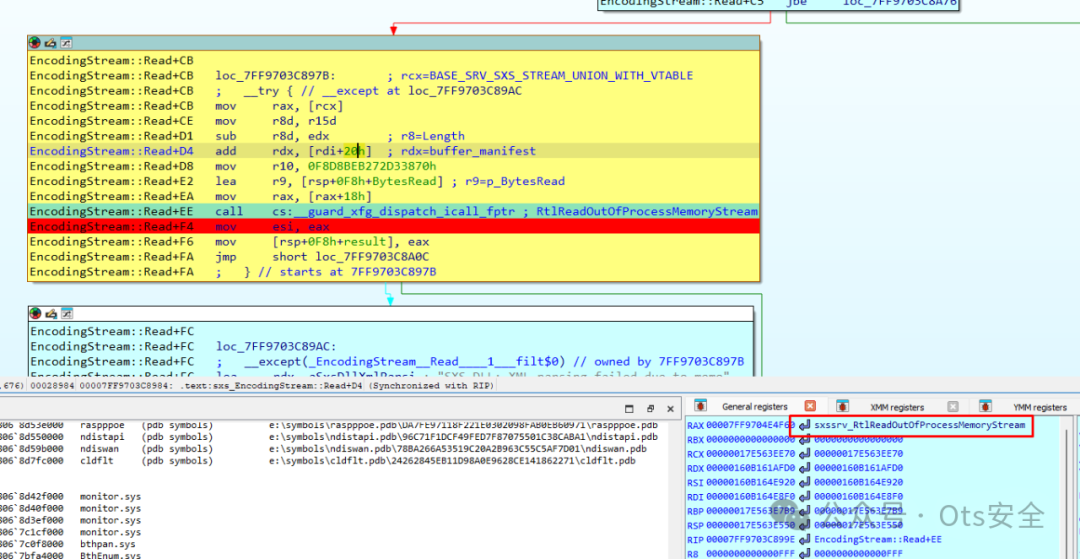Screen dimensions: 1080x559
Task: Close the XMM registers tab
Action: [x=953, y=406]
